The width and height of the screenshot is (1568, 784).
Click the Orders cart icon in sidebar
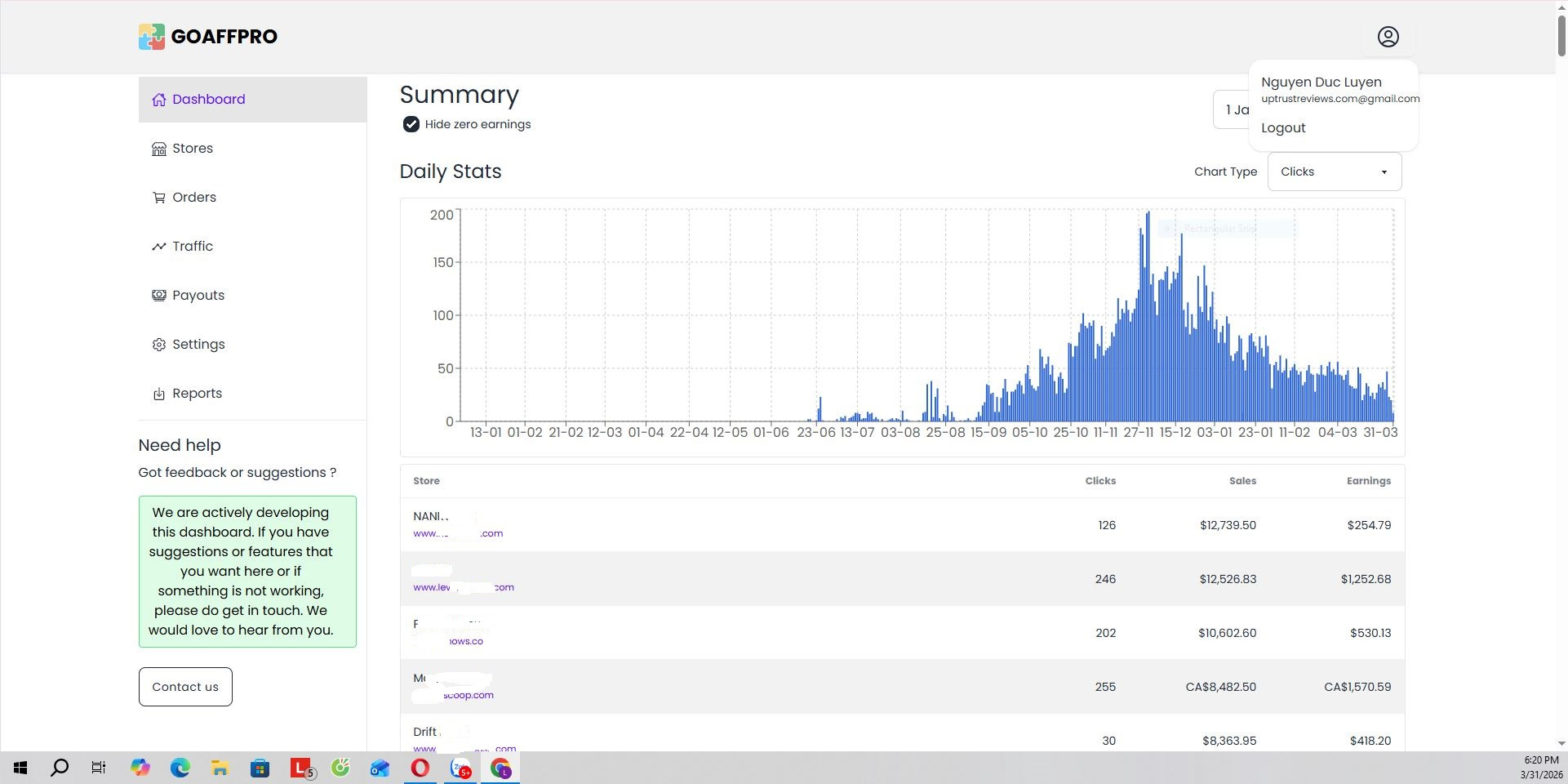[x=159, y=198]
